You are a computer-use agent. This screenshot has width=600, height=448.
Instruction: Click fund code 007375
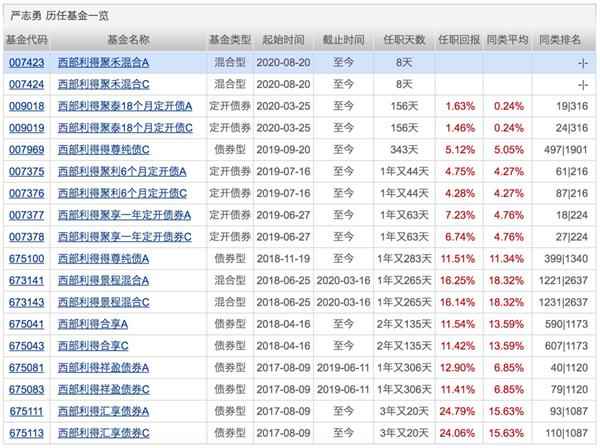click(25, 171)
